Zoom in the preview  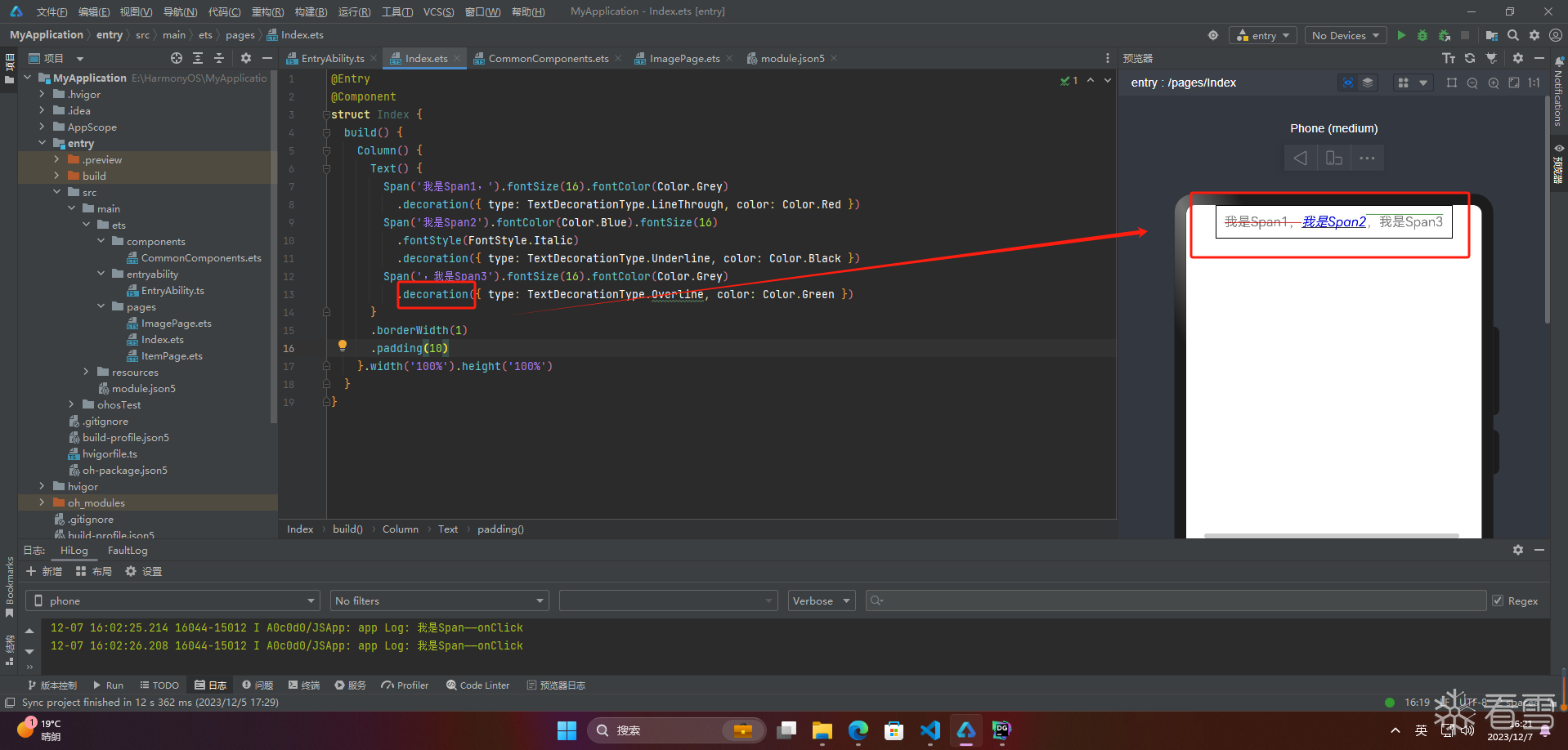(x=1494, y=83)
